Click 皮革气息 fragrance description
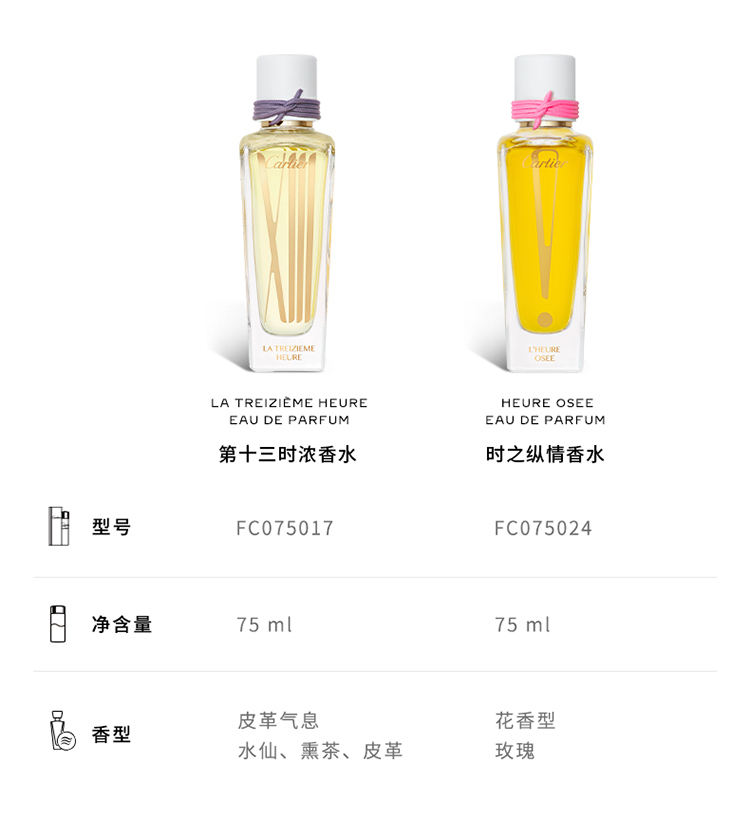 click(x=278, y=720)
